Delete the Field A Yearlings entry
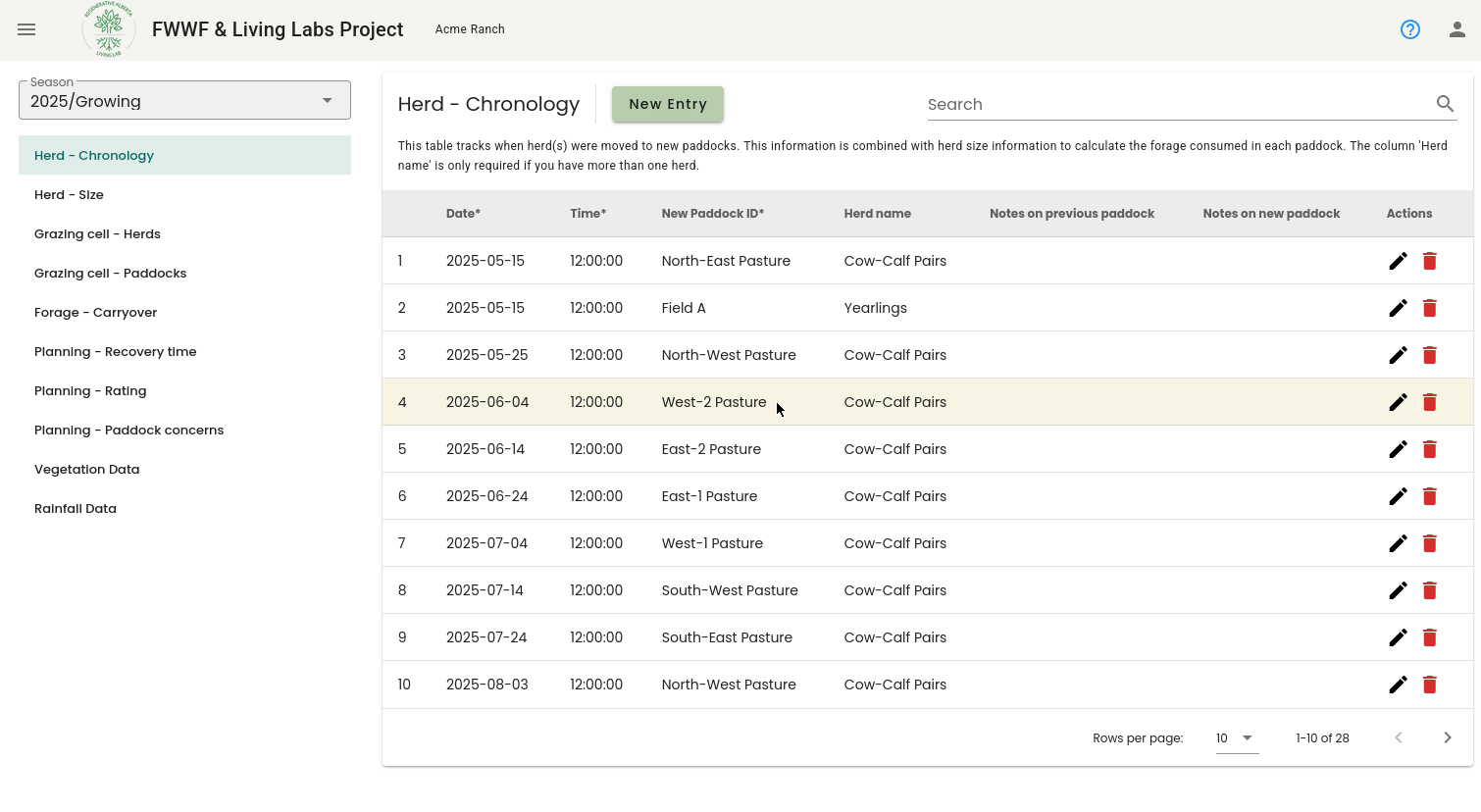 pos(1430,308)
